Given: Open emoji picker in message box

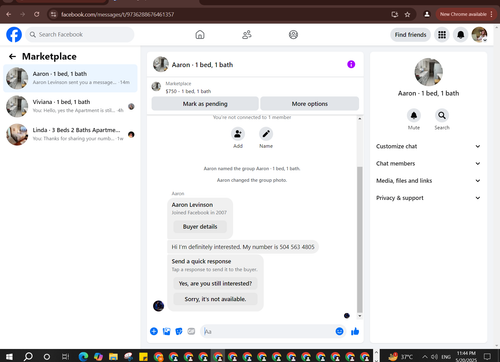Looking at the screenshot, I should click(x=339, y=331).
